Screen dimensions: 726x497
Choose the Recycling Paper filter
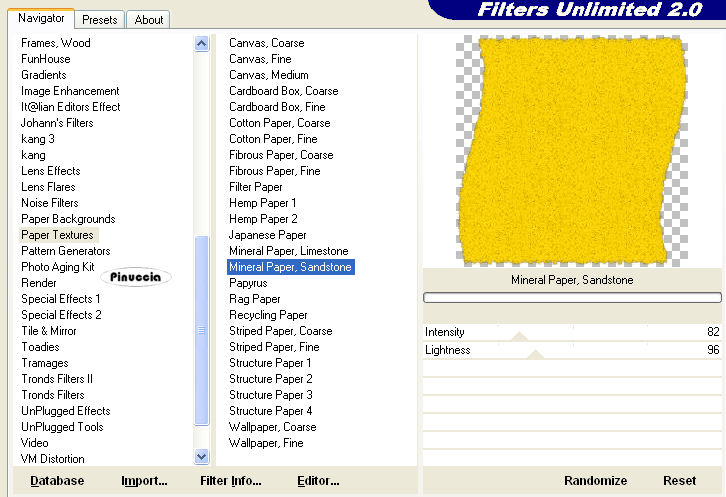pyautogui.click(x=268, y=315)
